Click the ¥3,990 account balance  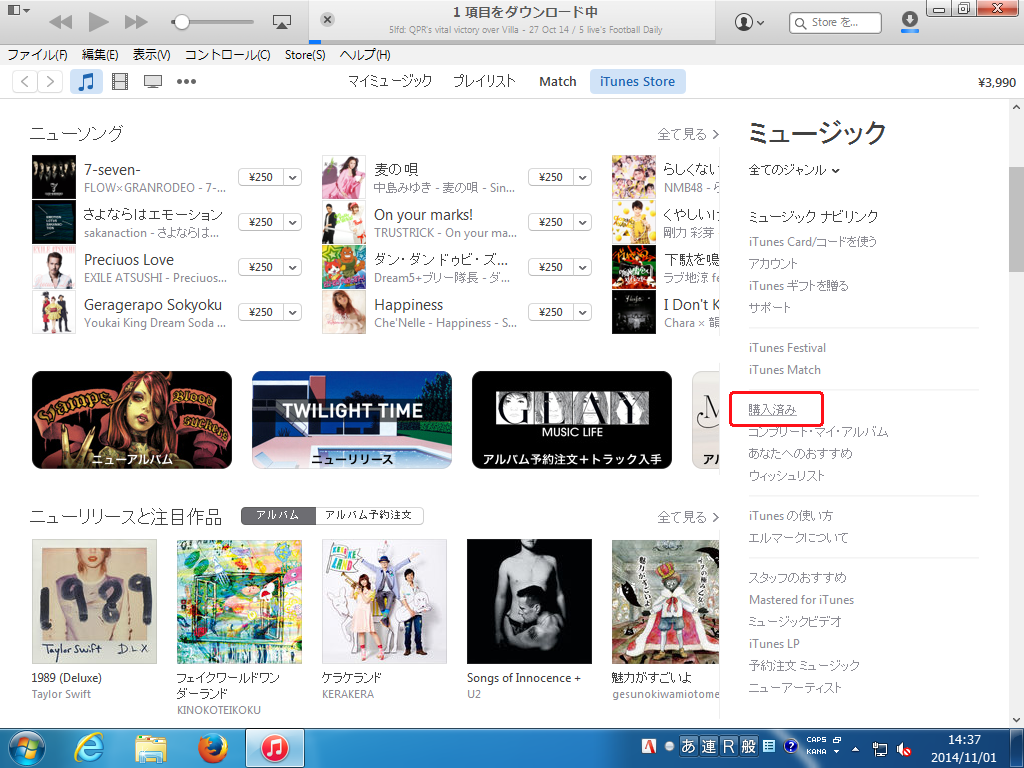coord(997,82)
